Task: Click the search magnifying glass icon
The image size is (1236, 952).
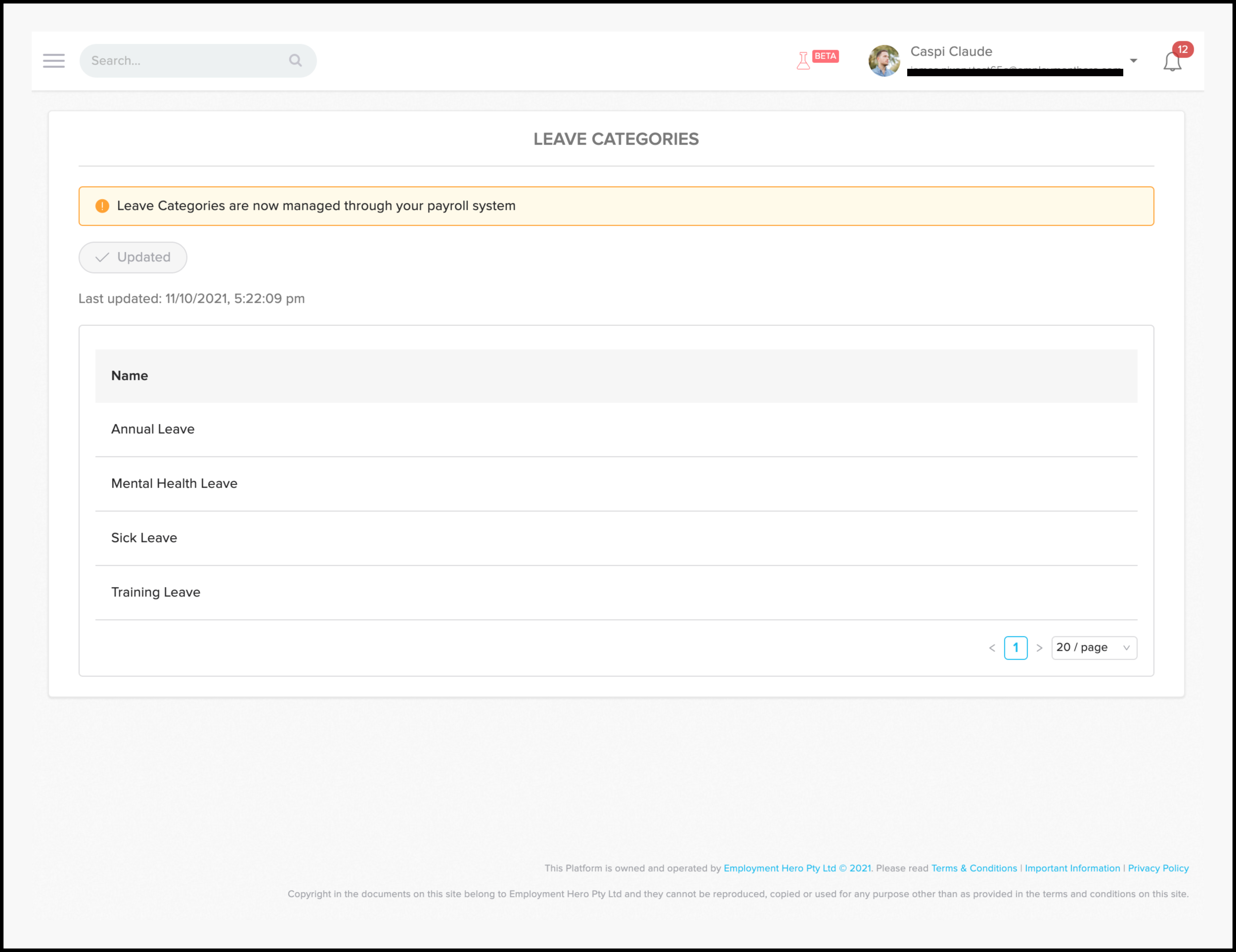Action: (296, 60)
